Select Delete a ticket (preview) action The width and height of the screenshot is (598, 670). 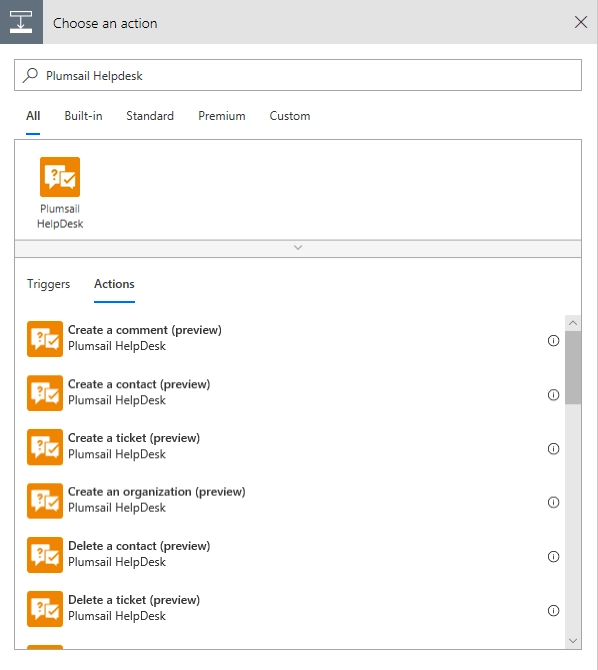pos(295,609)
